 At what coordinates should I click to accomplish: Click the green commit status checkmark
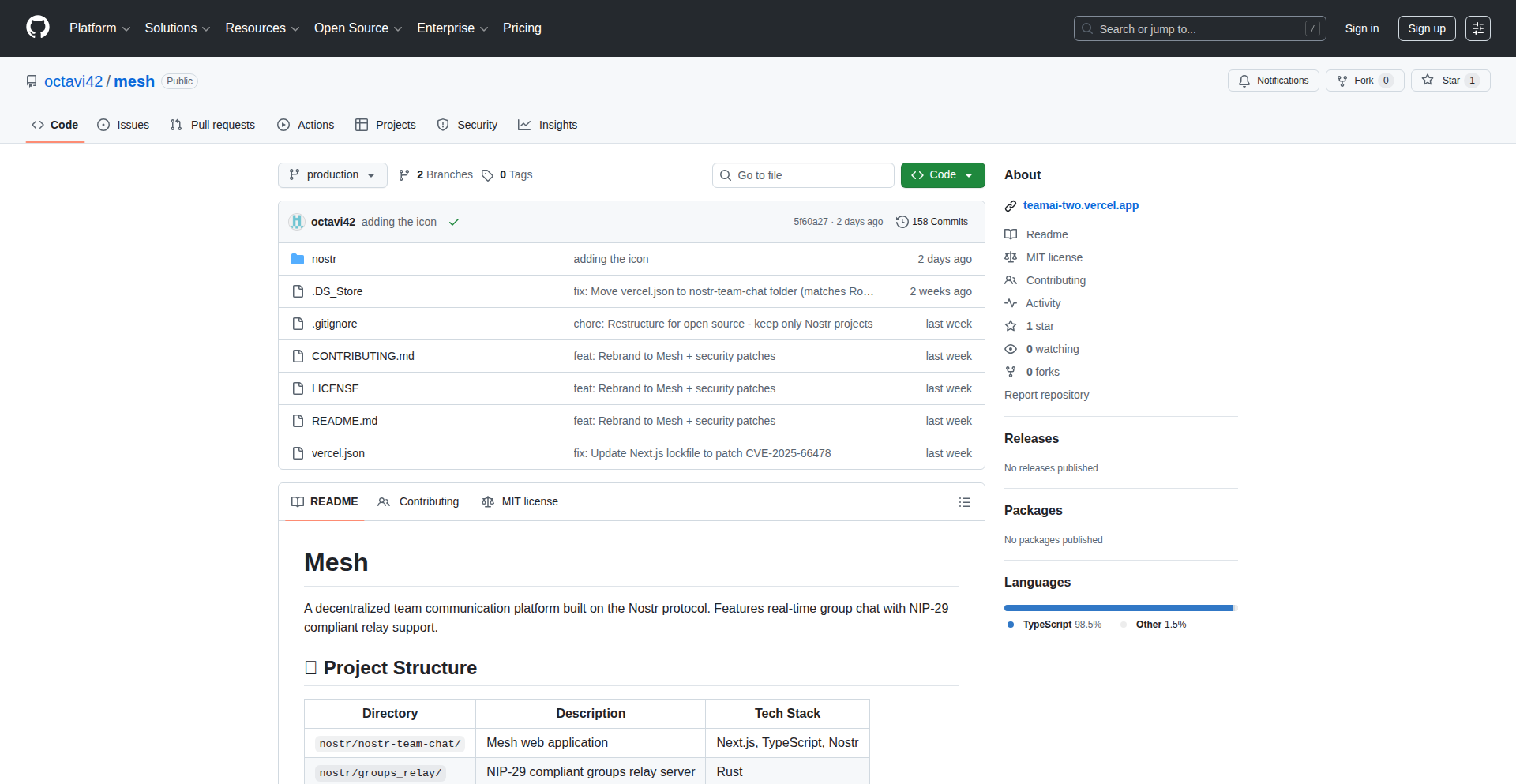tap(454, 222)
